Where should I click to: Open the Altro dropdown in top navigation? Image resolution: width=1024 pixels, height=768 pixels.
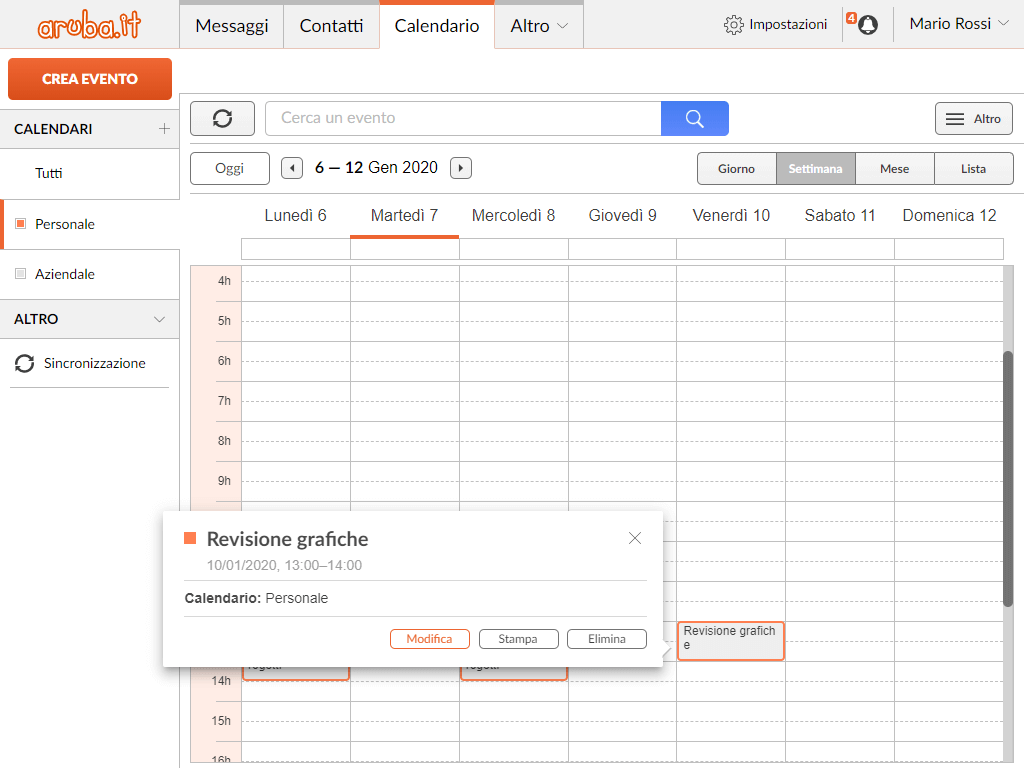click(538, 26)
